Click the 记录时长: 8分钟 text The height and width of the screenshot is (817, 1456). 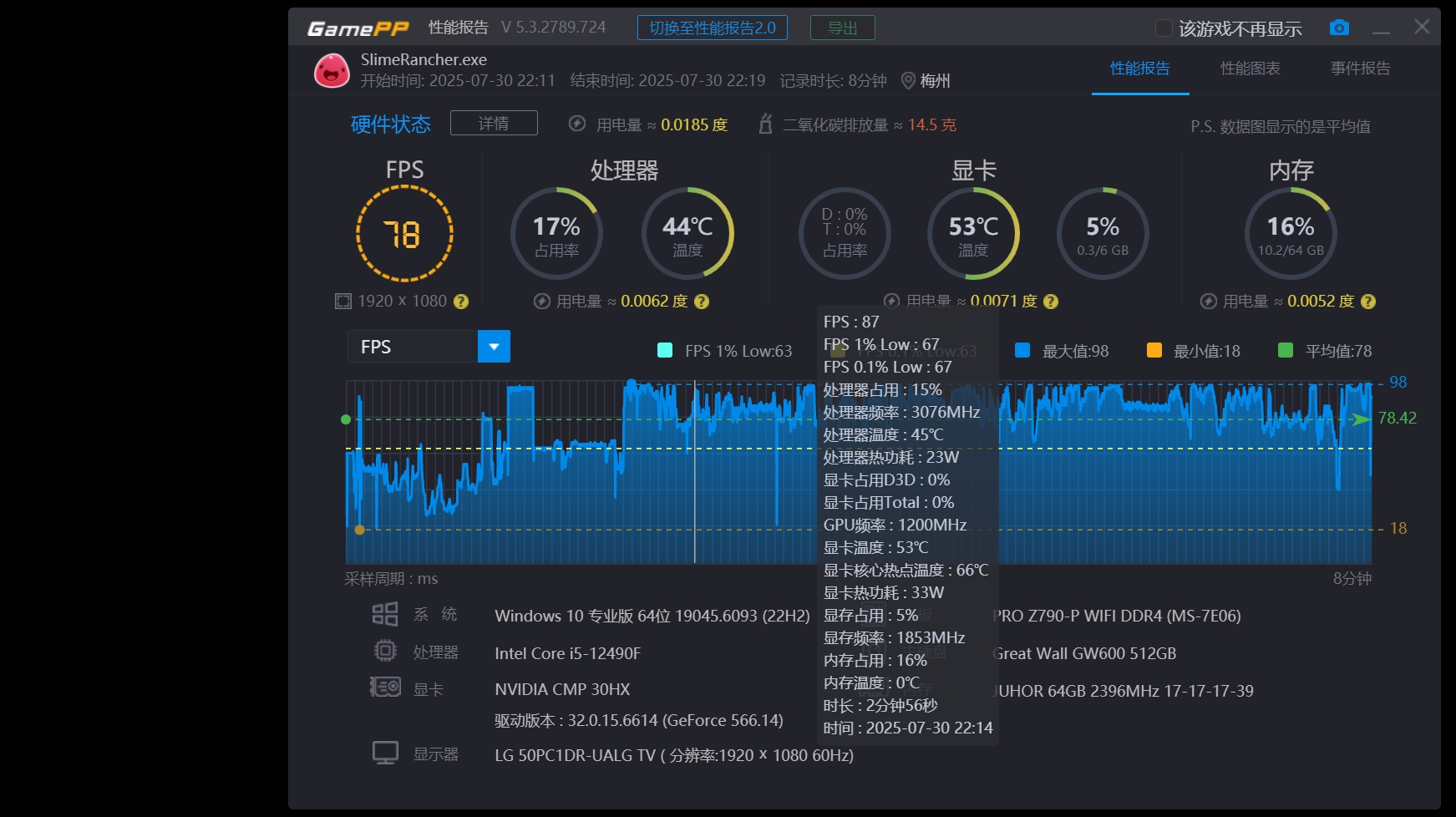(x=833, y=81)
